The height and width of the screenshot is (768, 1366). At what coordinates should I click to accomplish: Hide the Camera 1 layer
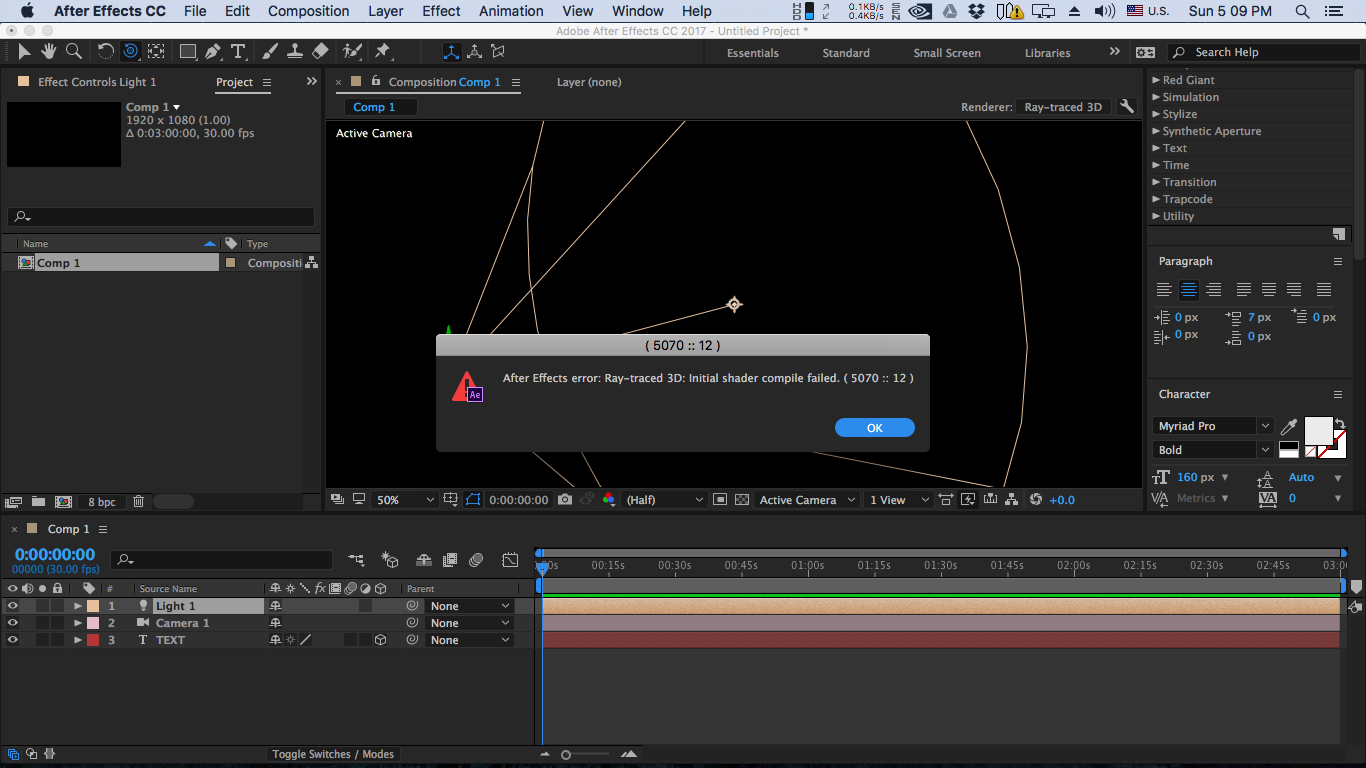13,623
